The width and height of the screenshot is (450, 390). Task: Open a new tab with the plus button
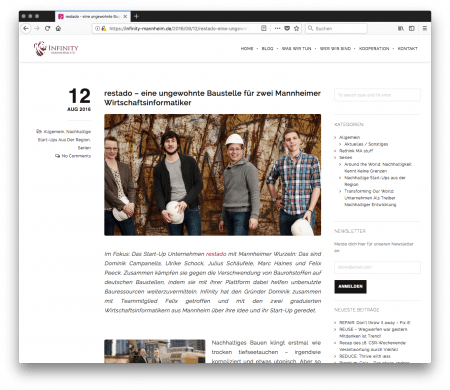tap(136, 16)
